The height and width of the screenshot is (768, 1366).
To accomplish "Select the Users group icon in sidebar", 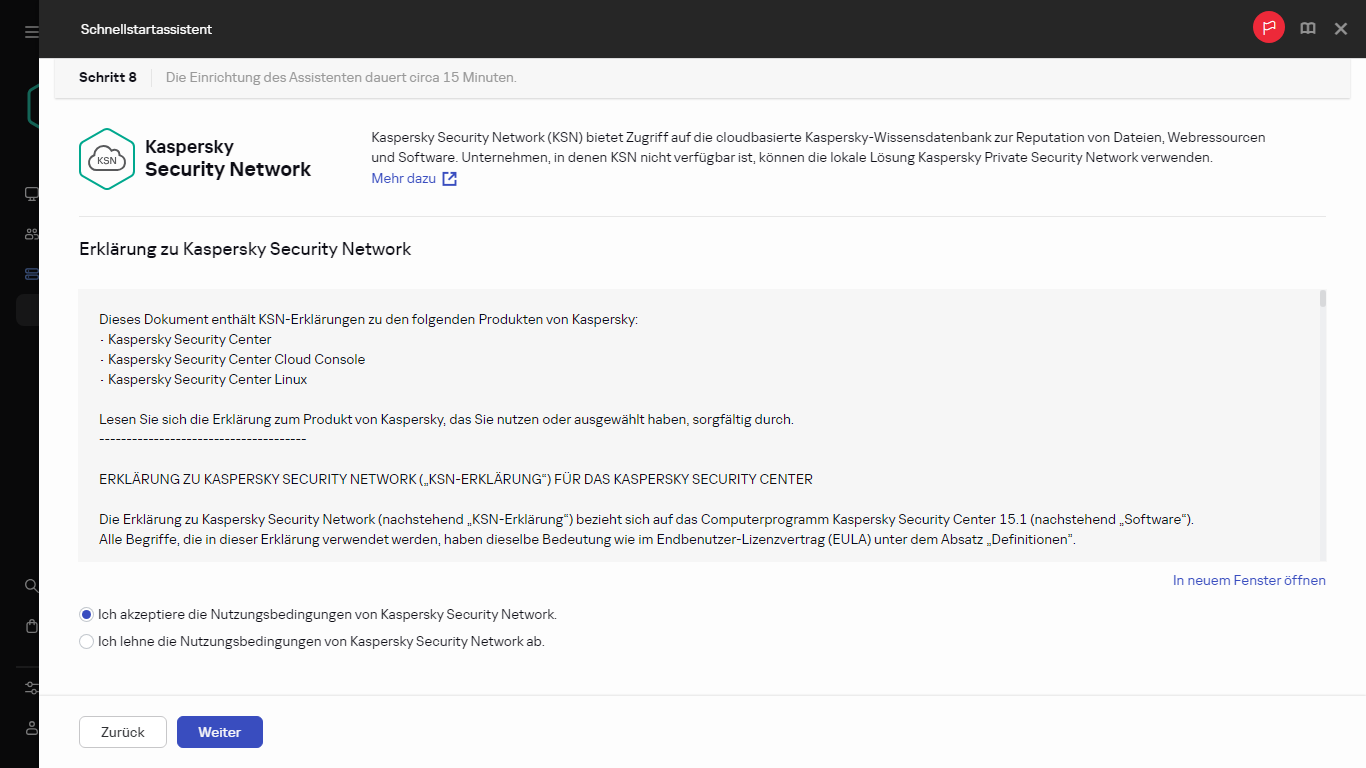I will [x=30, y=233].
